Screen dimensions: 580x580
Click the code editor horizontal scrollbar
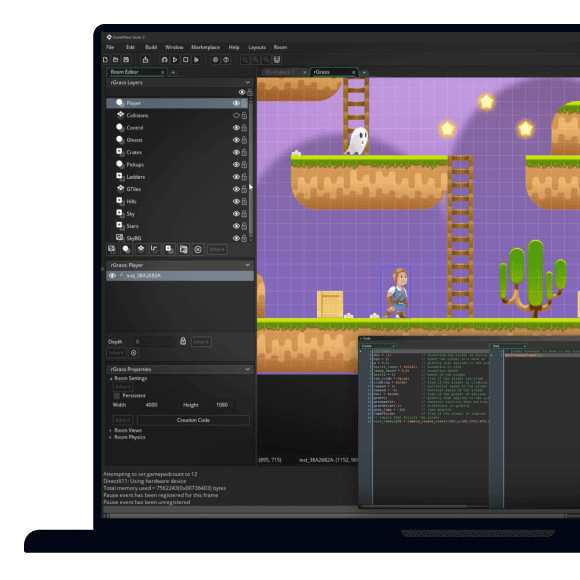click(414, 506)
